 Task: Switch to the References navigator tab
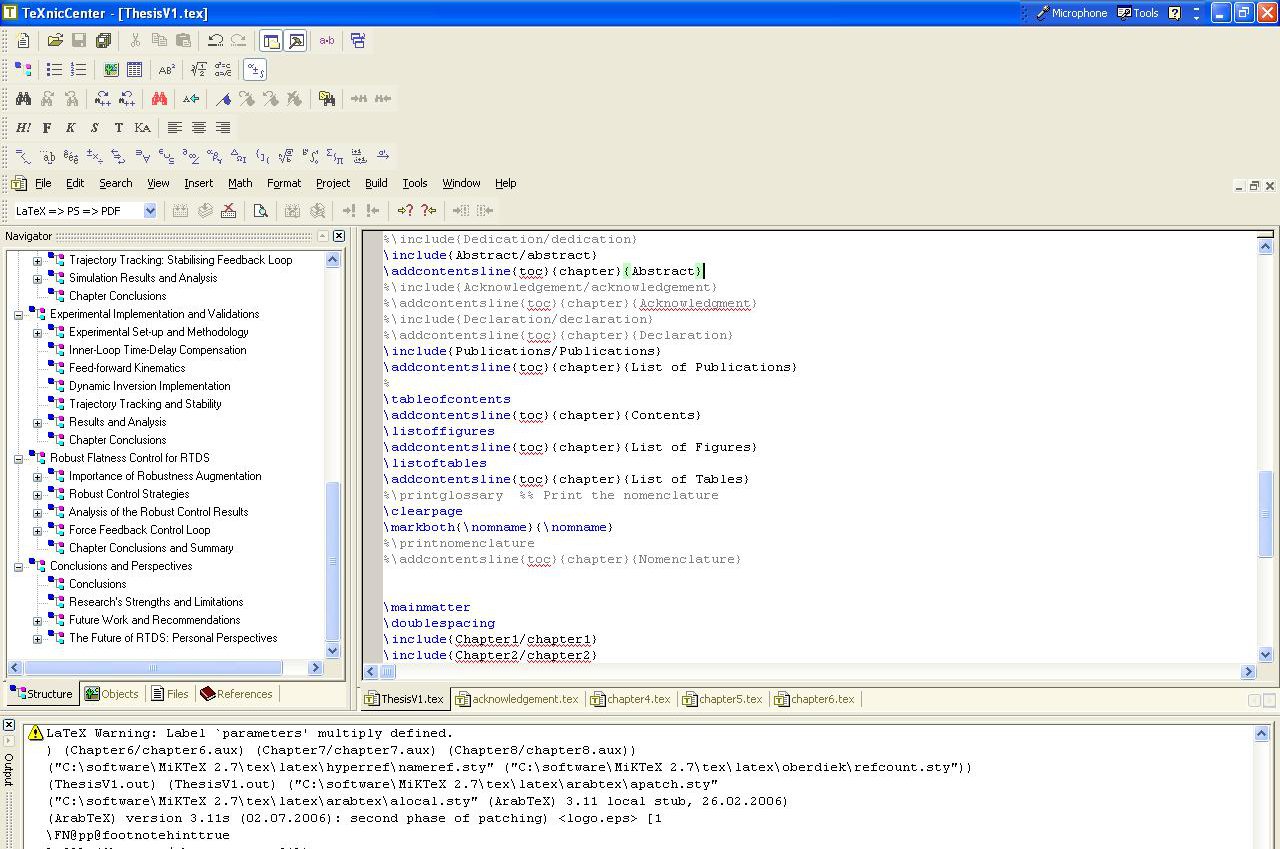tap(236, 694)
